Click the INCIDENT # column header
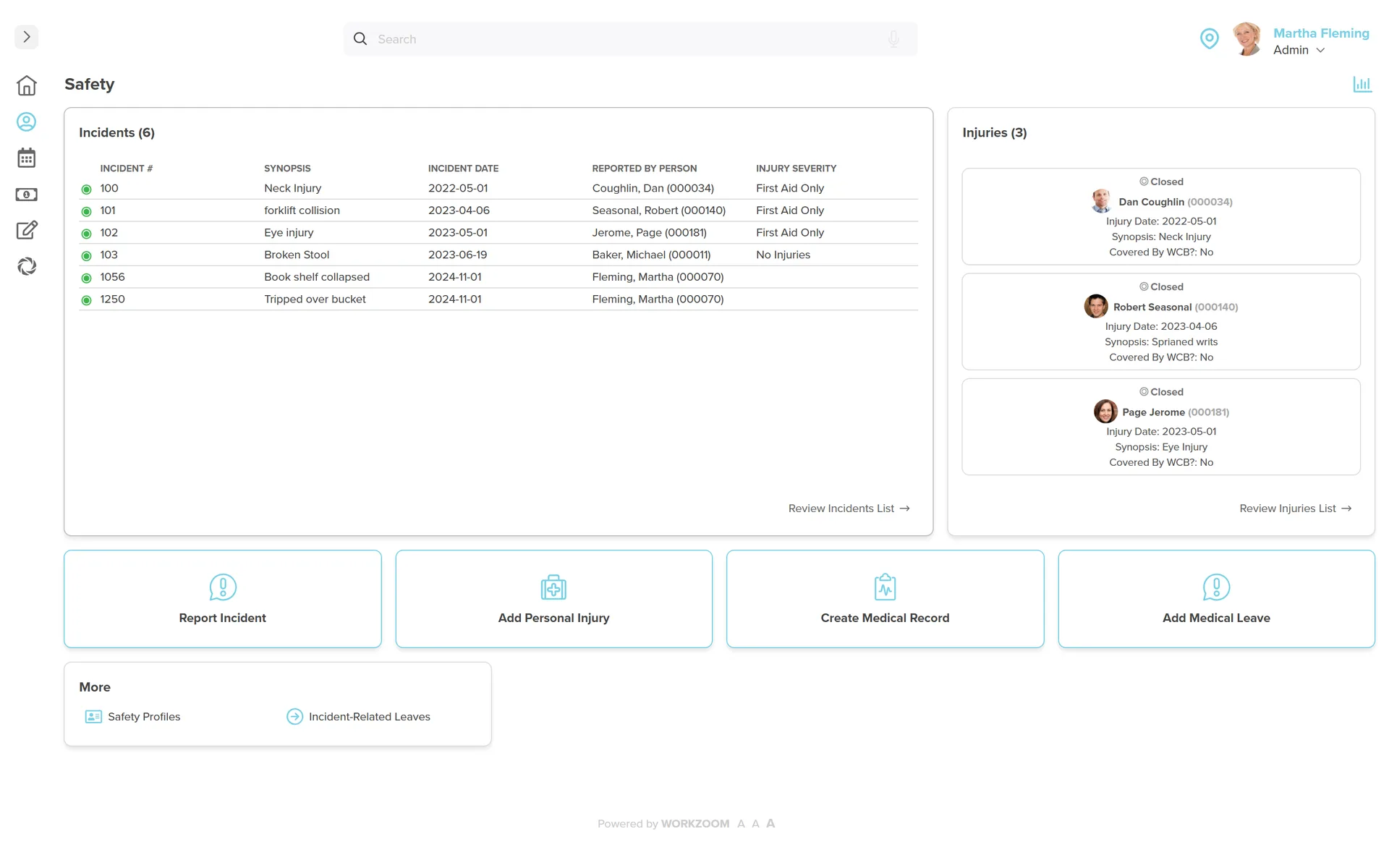 126,169
